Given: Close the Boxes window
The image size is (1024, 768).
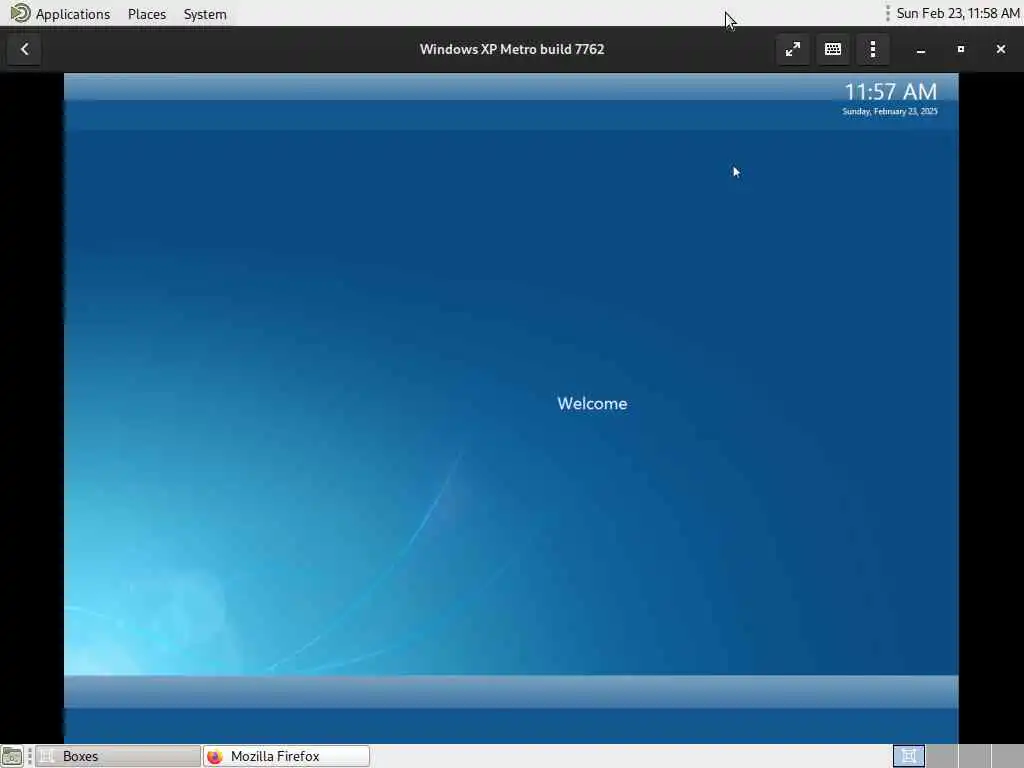Looking at the screenshot, I should coord(1000,49).
